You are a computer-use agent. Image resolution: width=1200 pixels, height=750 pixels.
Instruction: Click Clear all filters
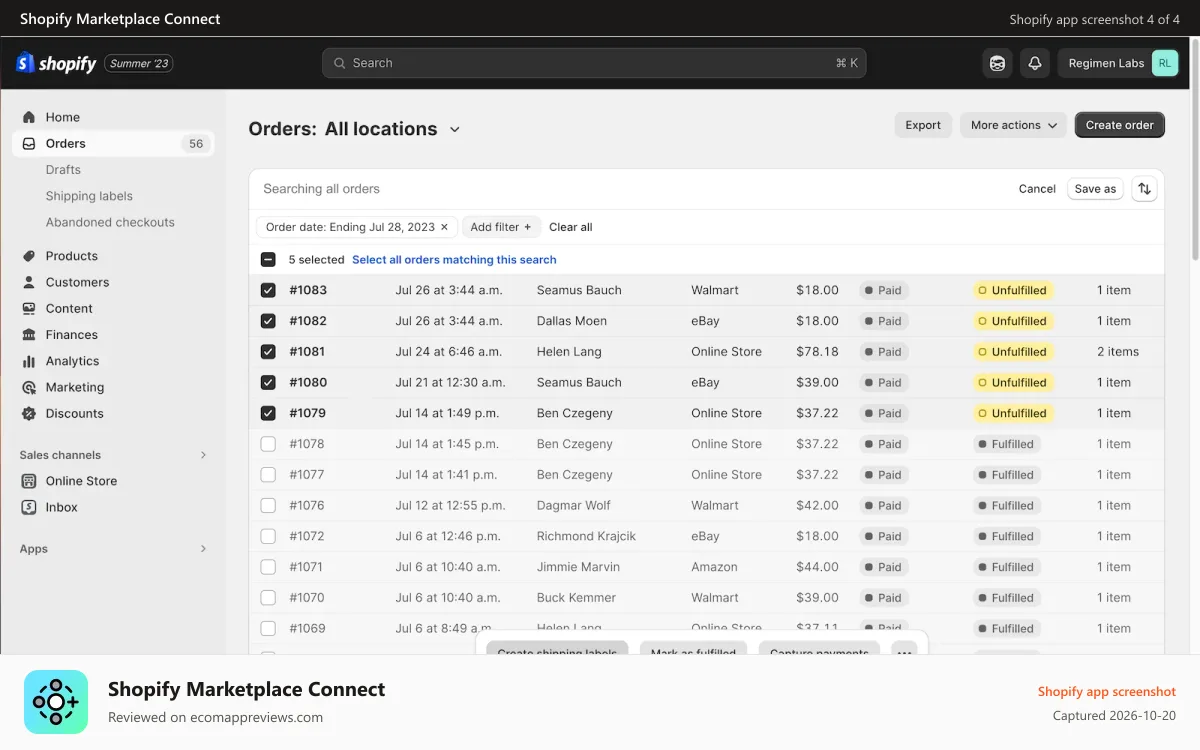click(571, 227)
